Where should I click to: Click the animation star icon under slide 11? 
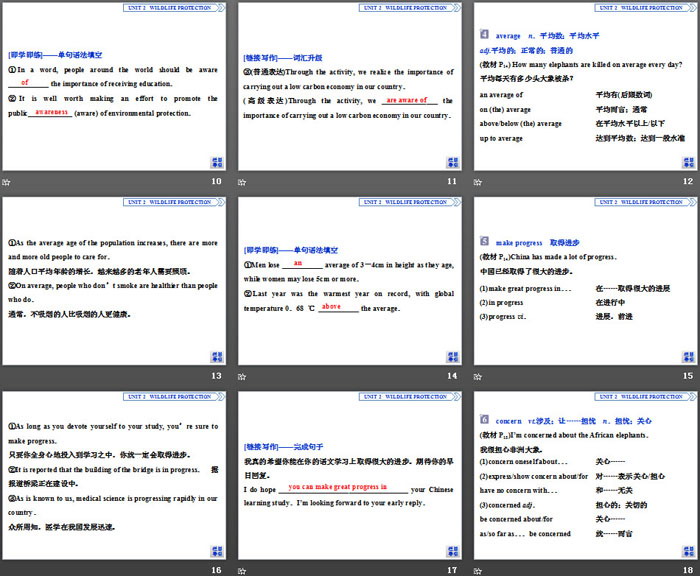pyautogui.click(x=242, y=182)
